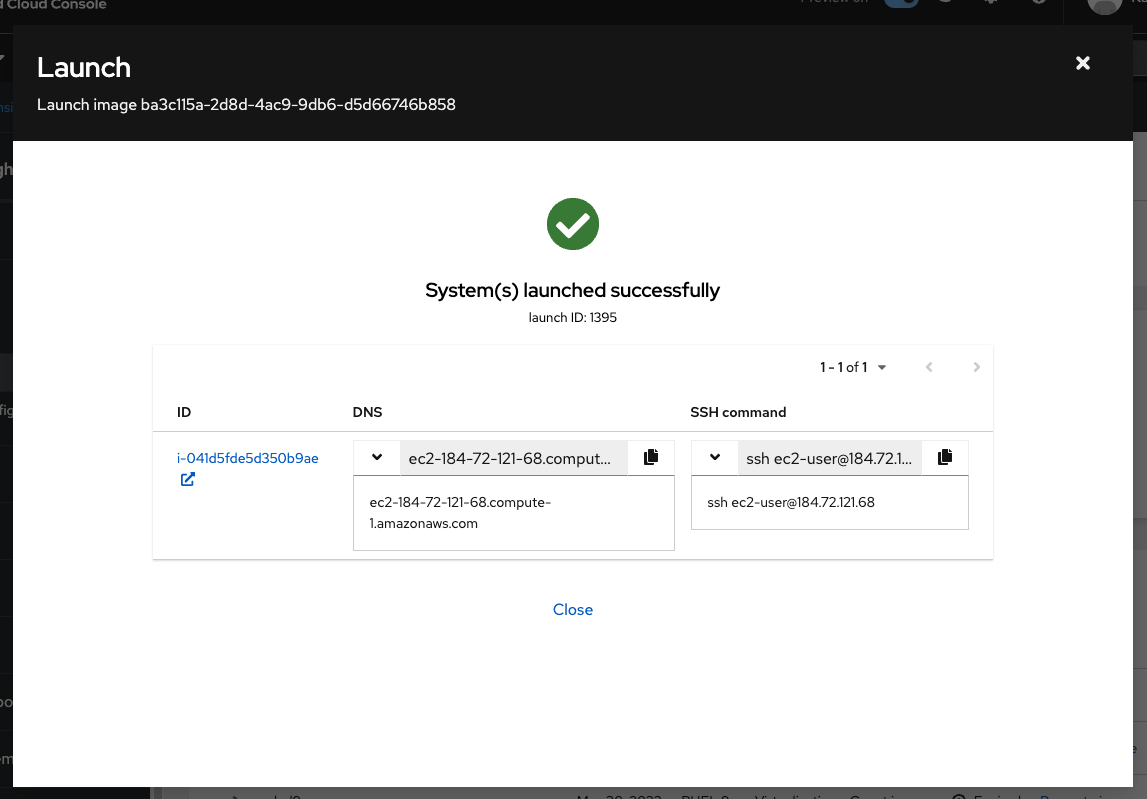Click the green success checkmark icon
This screenshot has width=1147, height=799.
[x=573, y=224]
